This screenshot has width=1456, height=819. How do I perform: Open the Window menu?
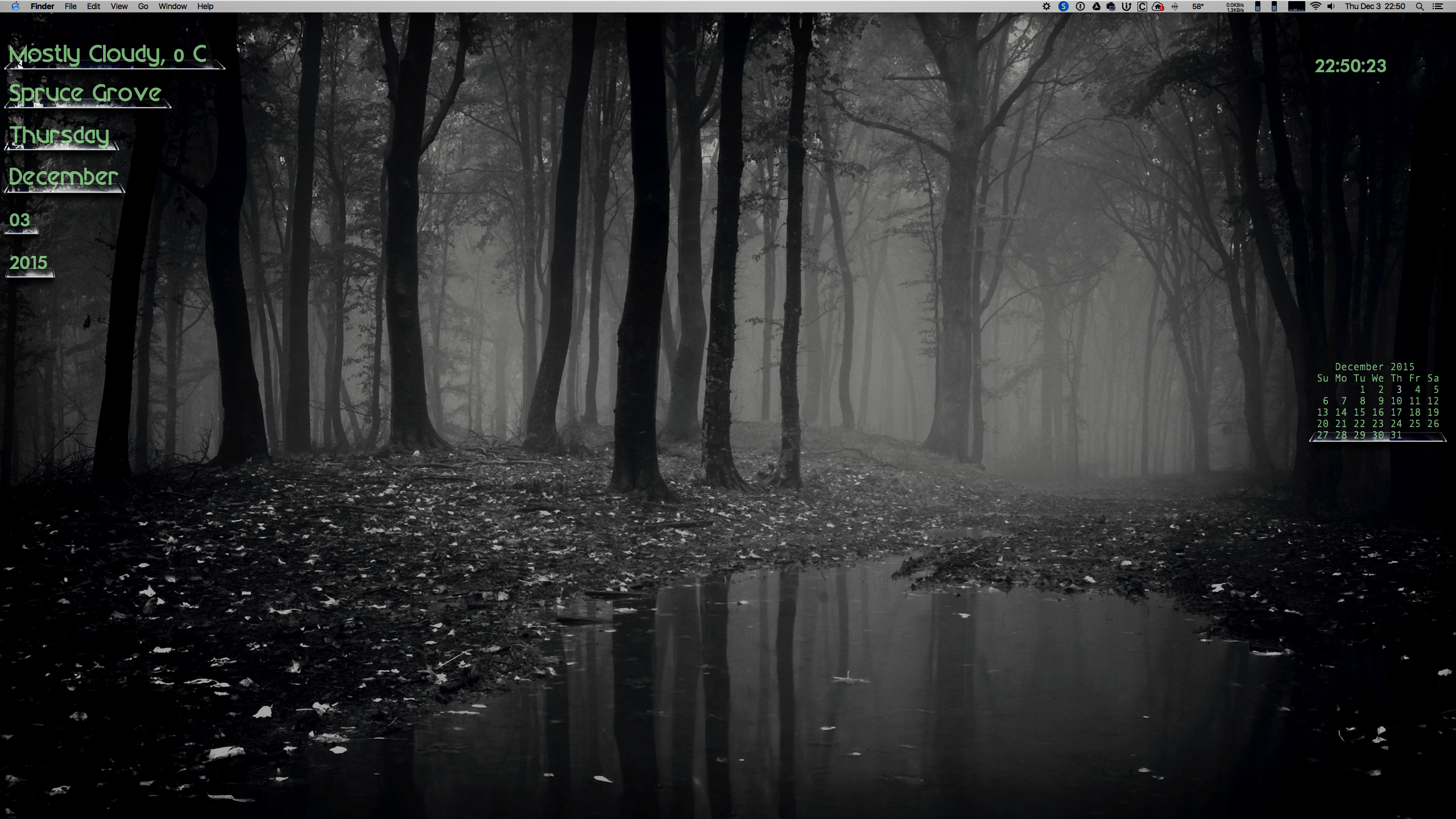(x=172, y=6)
